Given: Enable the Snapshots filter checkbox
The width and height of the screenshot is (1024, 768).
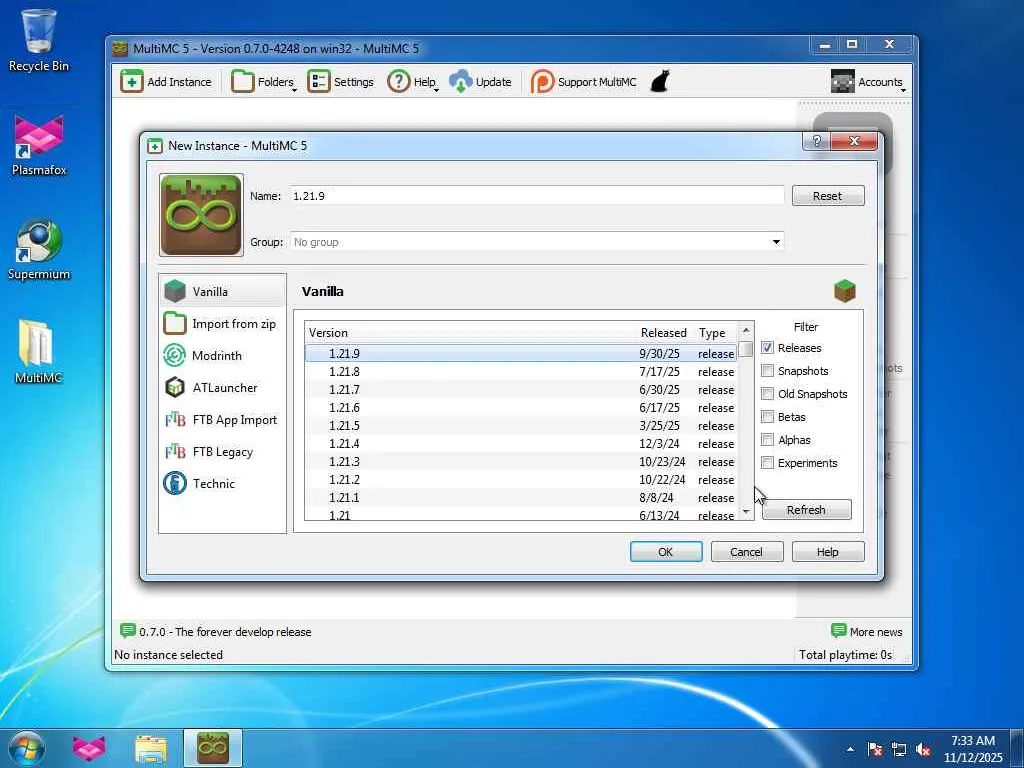Looking at the screenshot, I should point(767,371).
